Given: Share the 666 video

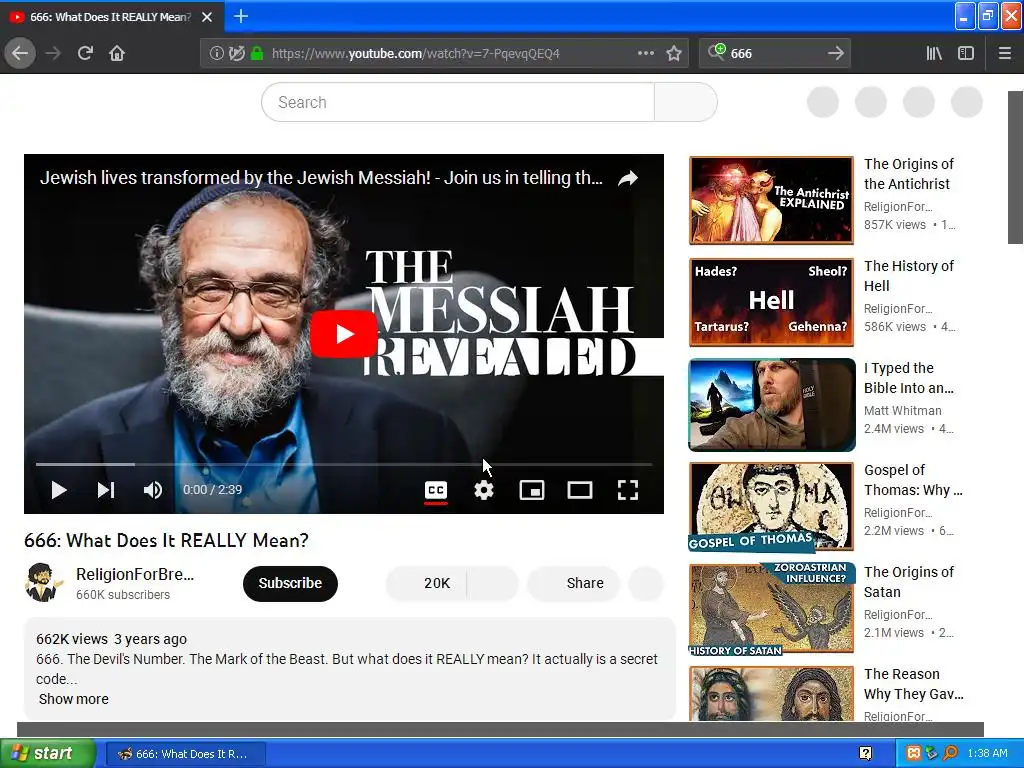Looking at the screenshot, I should point(573,583).
